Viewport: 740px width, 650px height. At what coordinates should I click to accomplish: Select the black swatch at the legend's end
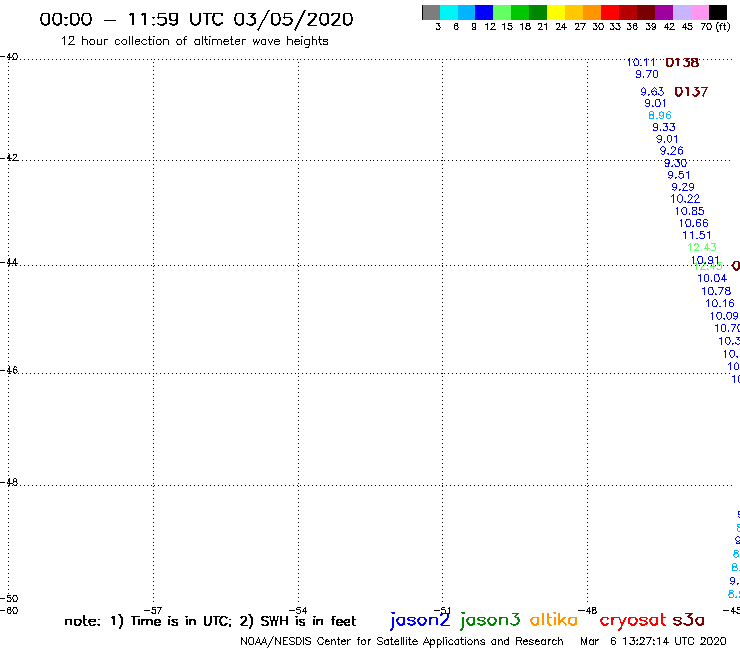click(717, 12)
